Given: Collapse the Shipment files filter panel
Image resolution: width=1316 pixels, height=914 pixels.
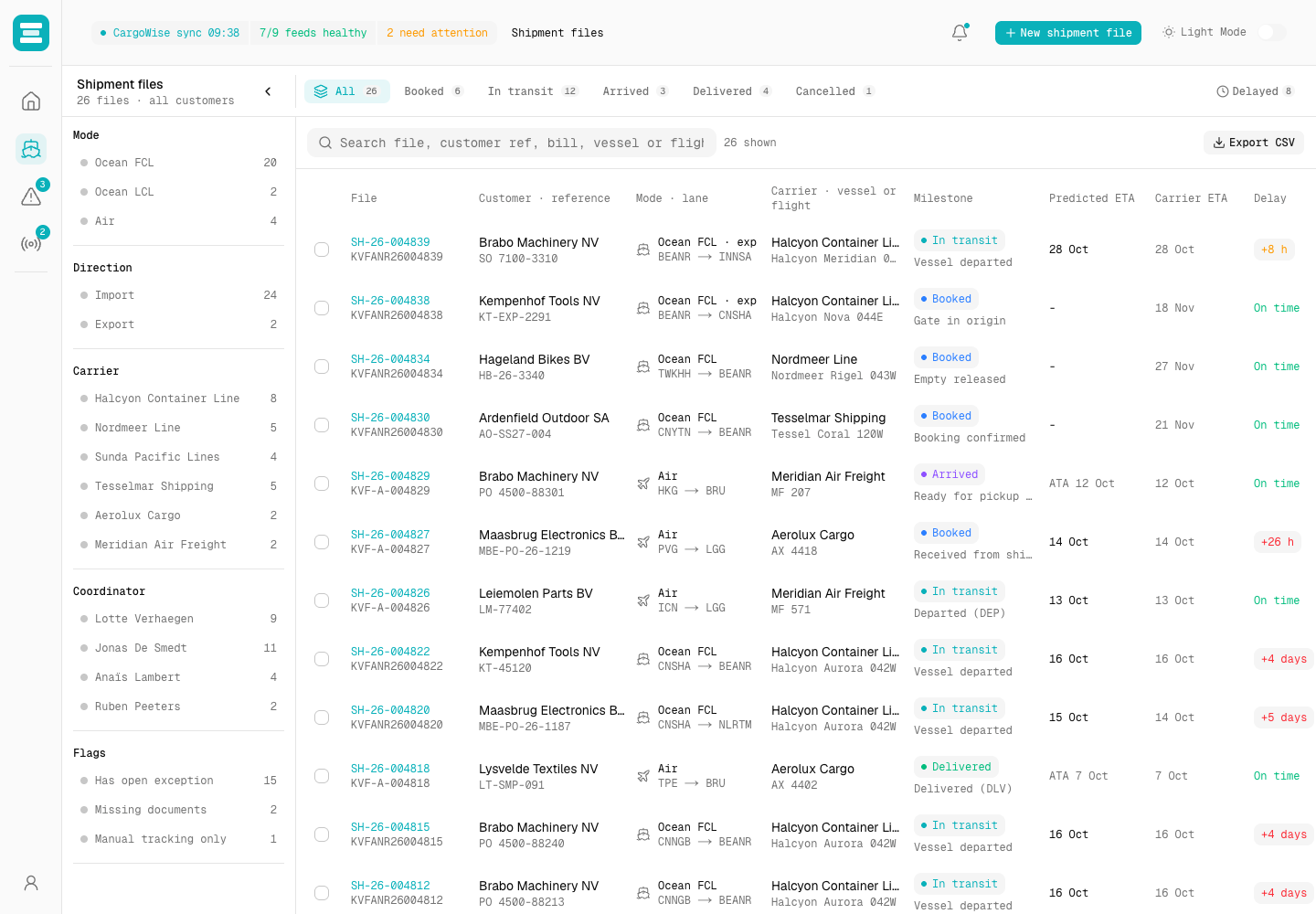Looking at the screenshot, I should [x=268, y=91].
